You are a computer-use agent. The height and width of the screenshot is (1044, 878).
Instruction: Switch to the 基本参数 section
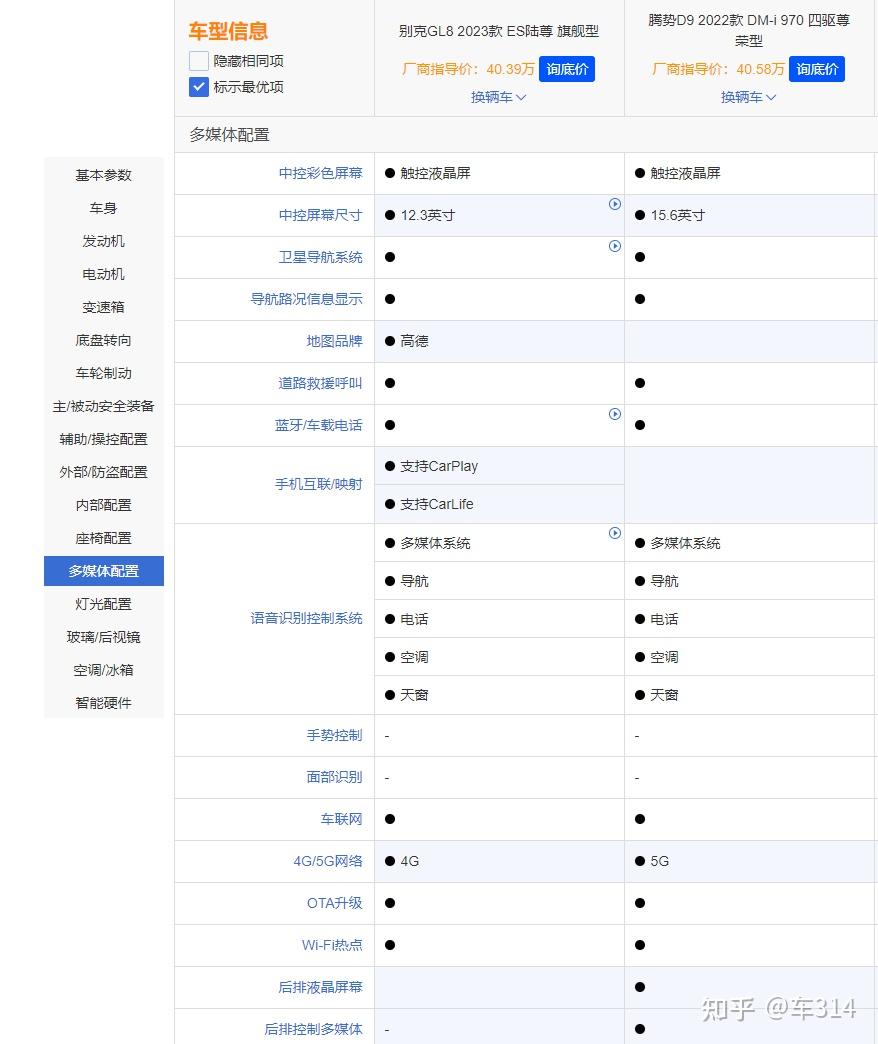pyautogui.click(x=103, y=175)
